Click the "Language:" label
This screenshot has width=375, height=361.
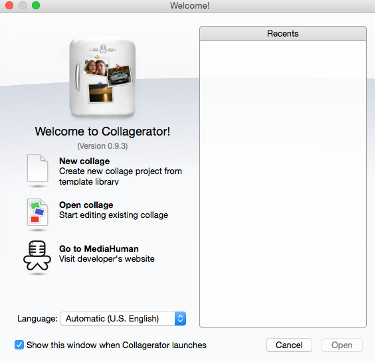[x=37, y=319]
